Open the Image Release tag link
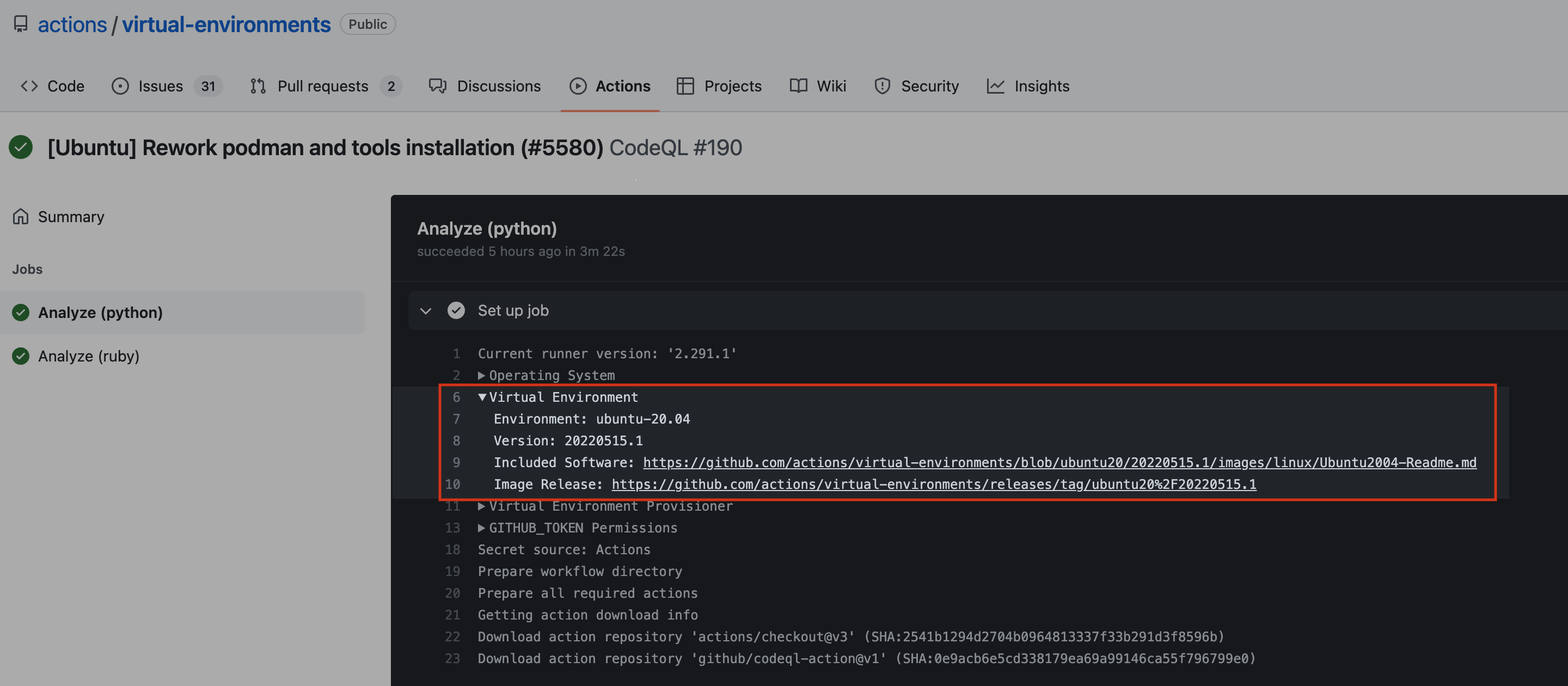The image size is (1568, 686). point(933,485)
